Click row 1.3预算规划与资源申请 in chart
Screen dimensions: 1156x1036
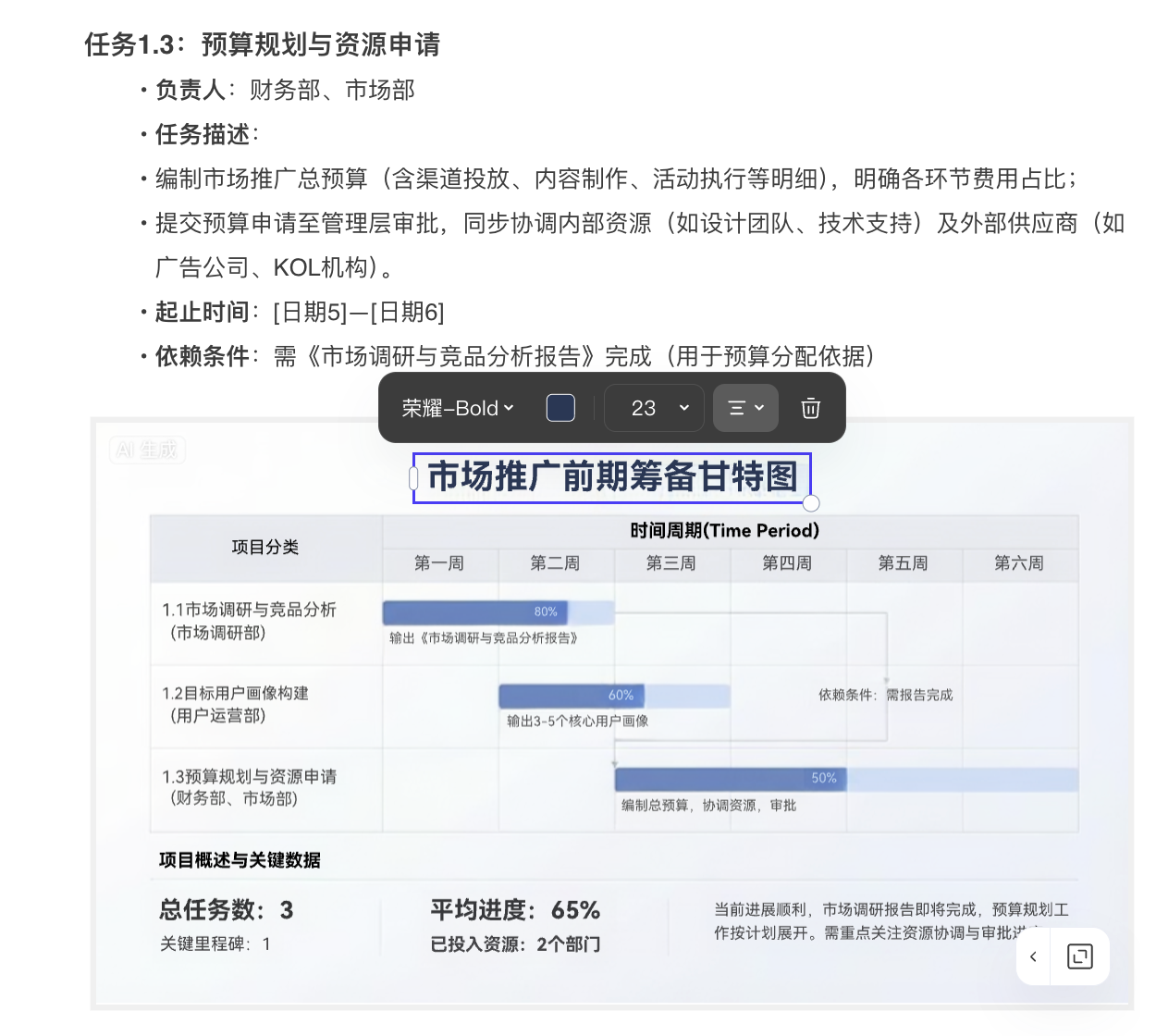(x=249, y=787)
